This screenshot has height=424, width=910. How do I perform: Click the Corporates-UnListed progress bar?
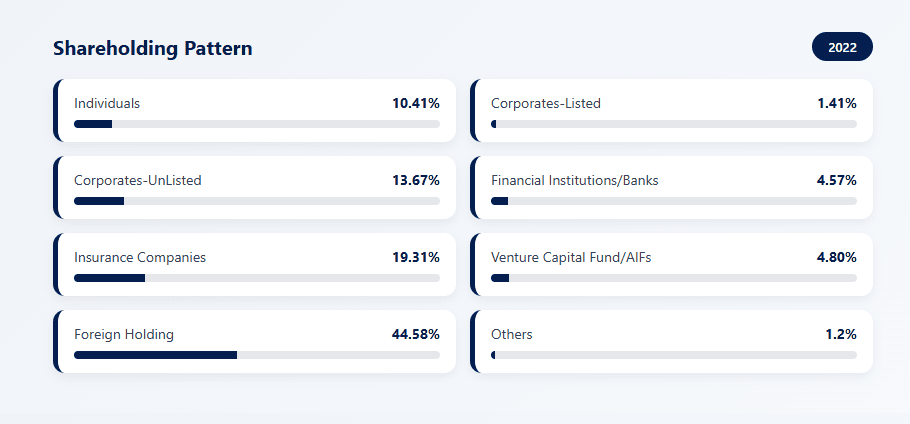pyautogui.click(x=257, y=201)
